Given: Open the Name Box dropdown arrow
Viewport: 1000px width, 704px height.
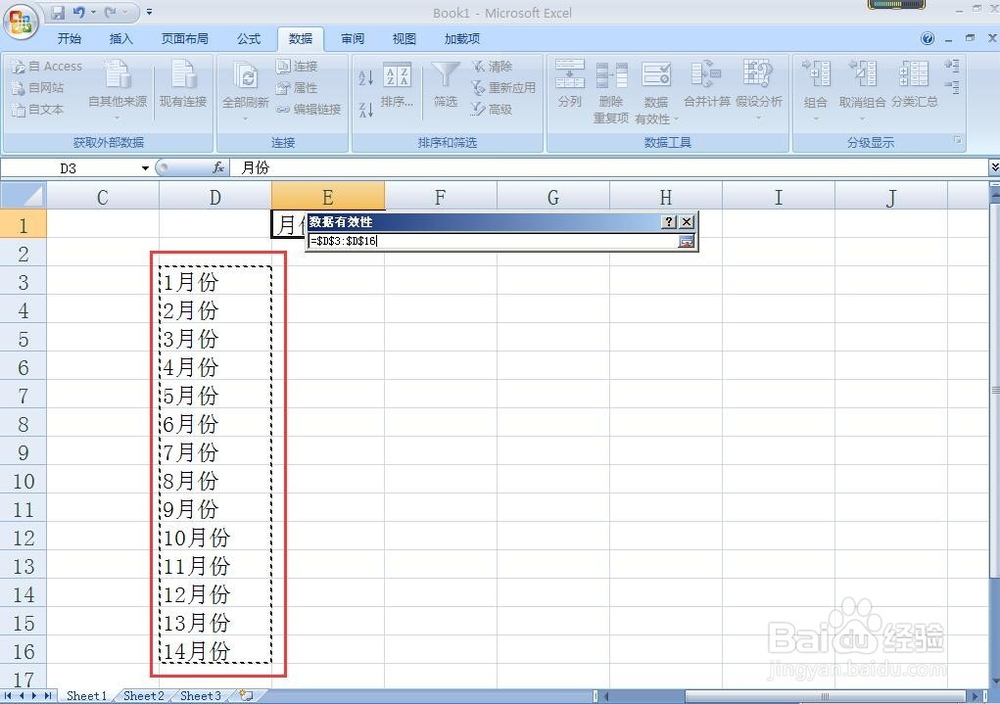Looking at the screenshot, I should [143, 167].
